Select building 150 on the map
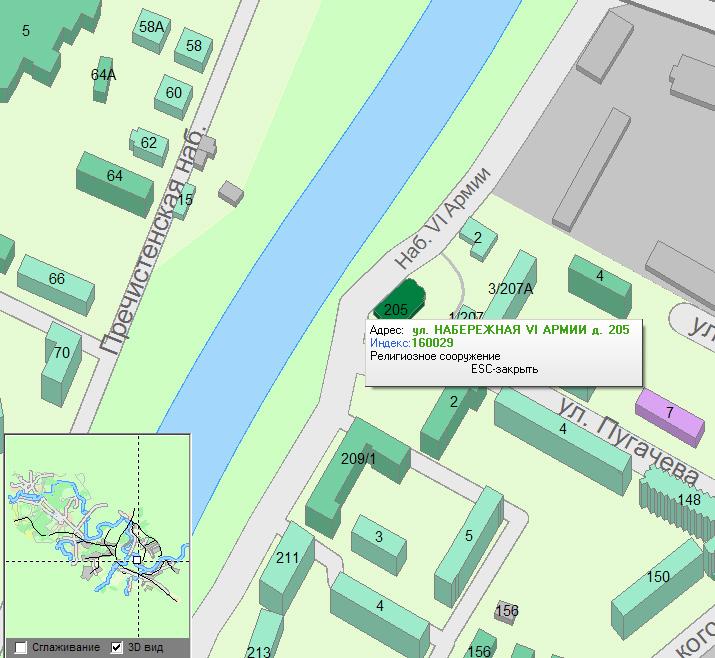 [x=656, y=578]
